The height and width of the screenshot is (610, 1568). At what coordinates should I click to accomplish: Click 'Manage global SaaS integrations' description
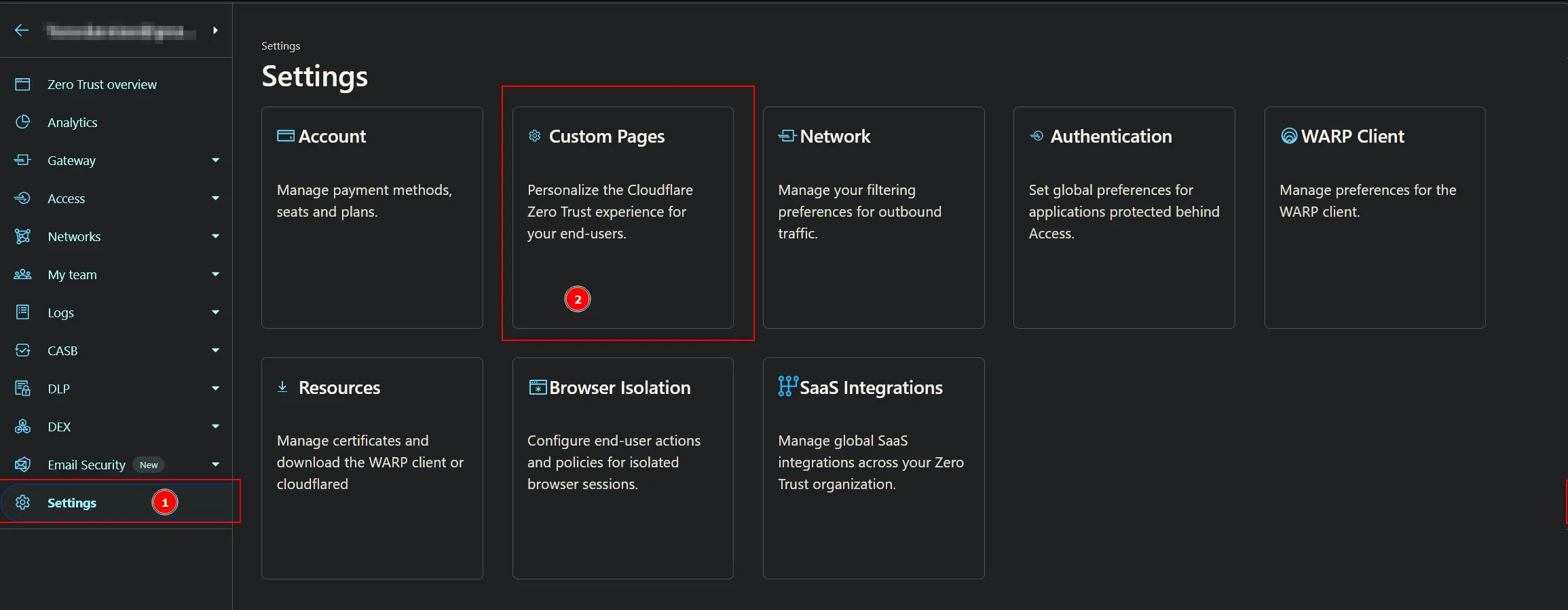tap(871, 463)
